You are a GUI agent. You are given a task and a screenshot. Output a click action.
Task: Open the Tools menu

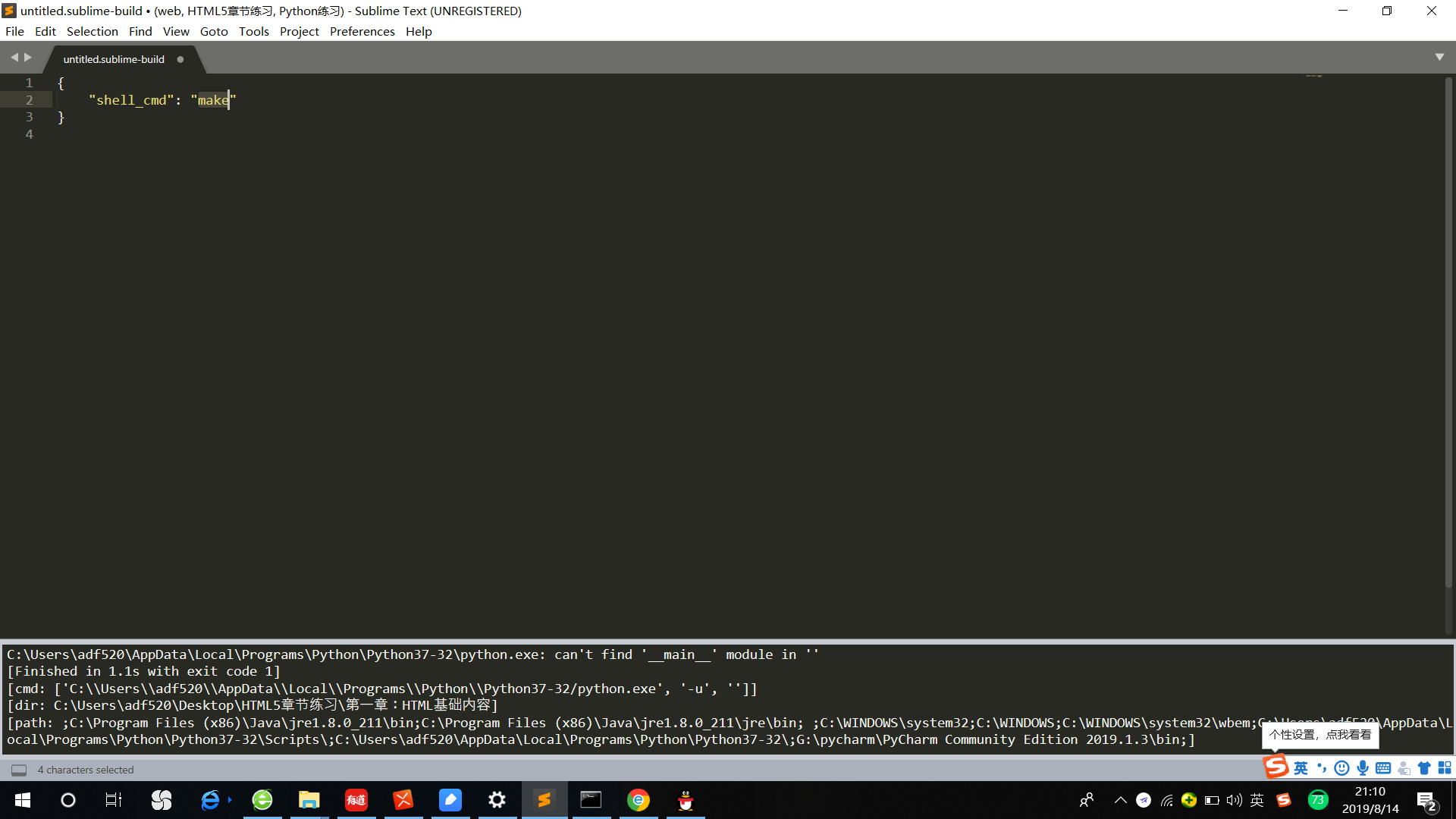253,31
